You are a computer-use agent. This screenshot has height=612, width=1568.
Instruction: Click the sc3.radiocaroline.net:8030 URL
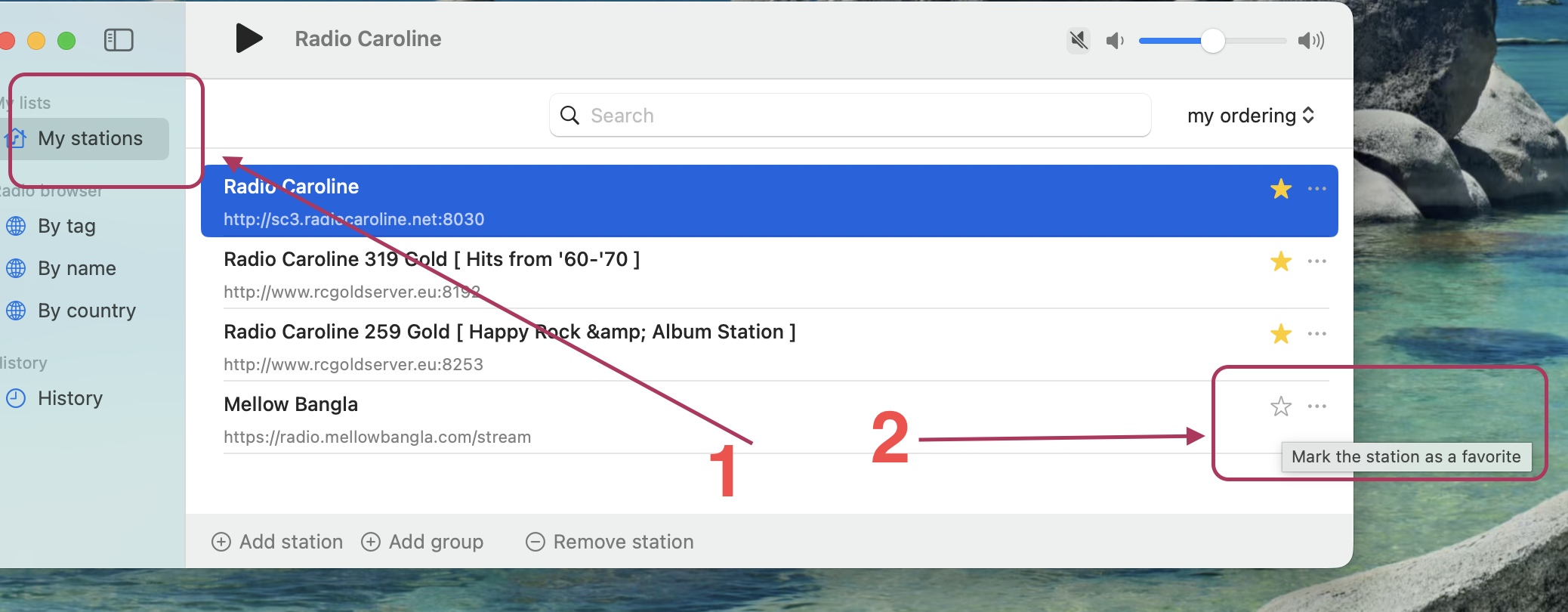[x=354, y=219]
